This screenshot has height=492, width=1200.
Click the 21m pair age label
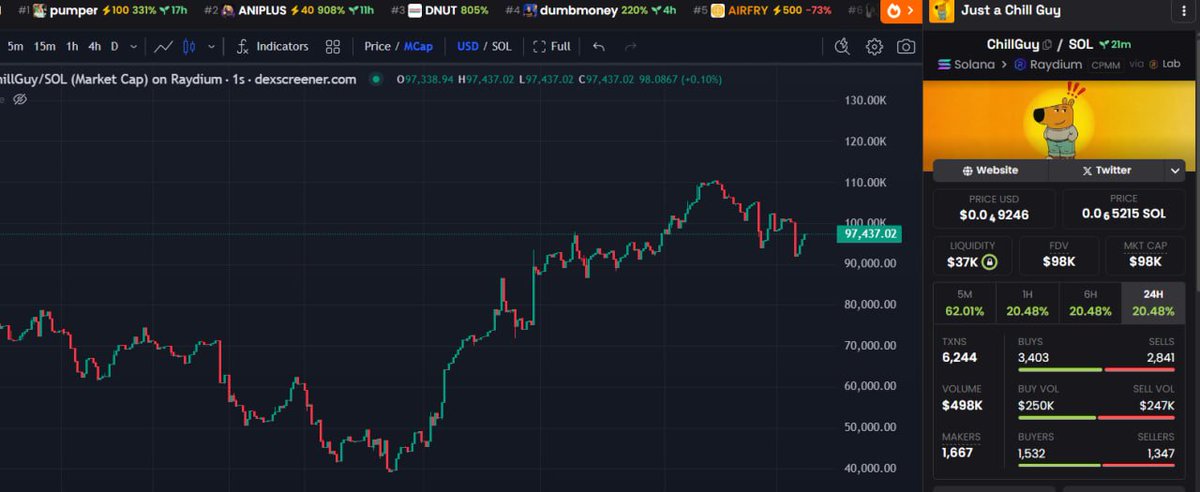(x=1114, y=45)
